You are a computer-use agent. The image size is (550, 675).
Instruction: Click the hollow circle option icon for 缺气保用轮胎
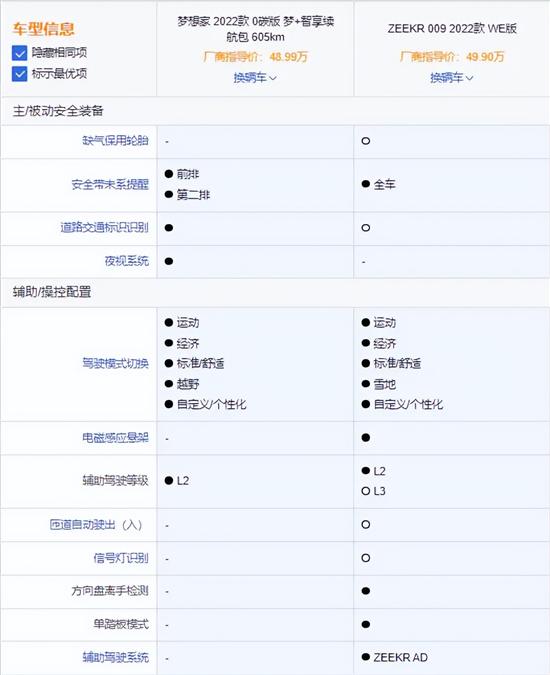tap(366, 141)
